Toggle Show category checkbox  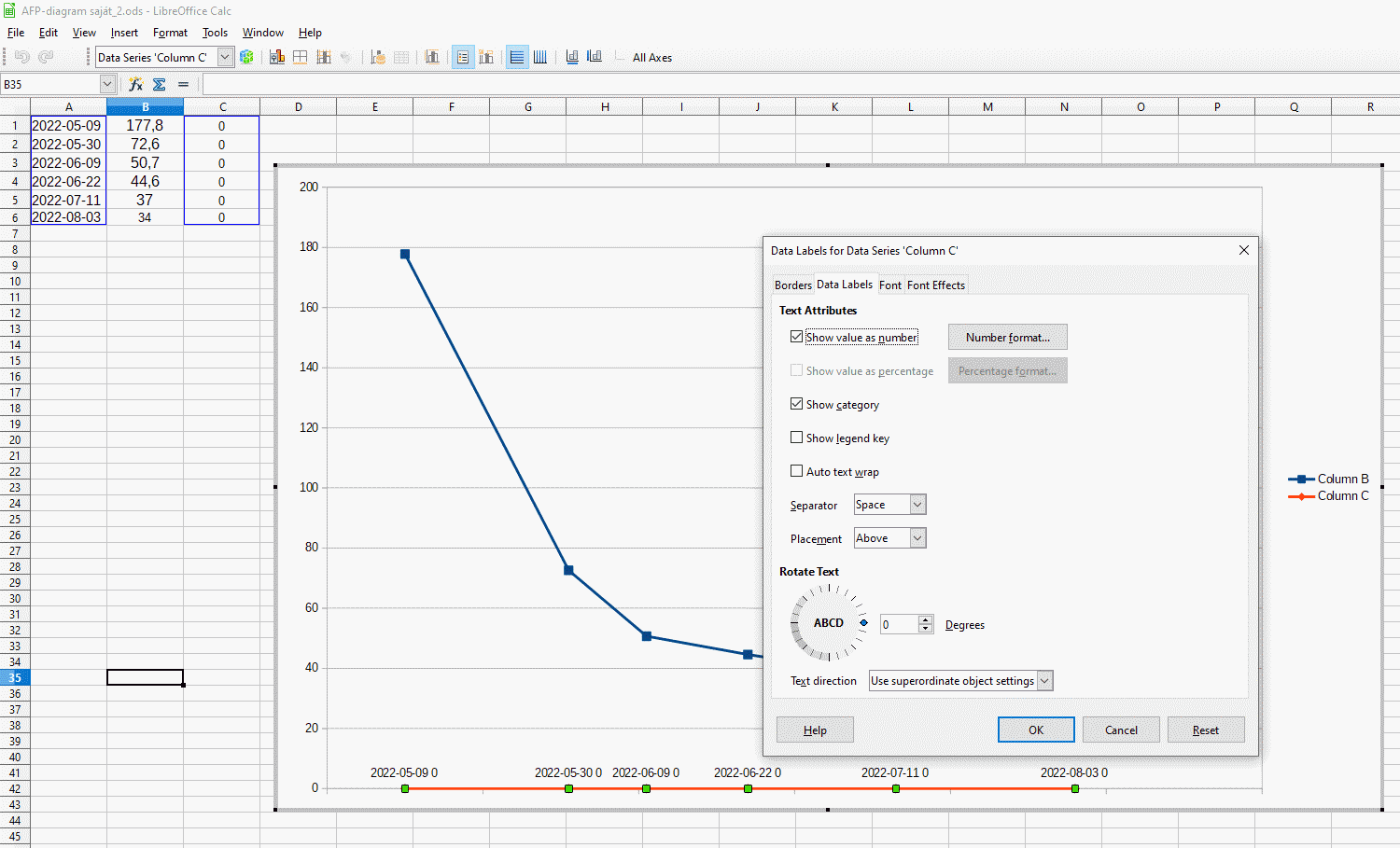pos(796,404)
